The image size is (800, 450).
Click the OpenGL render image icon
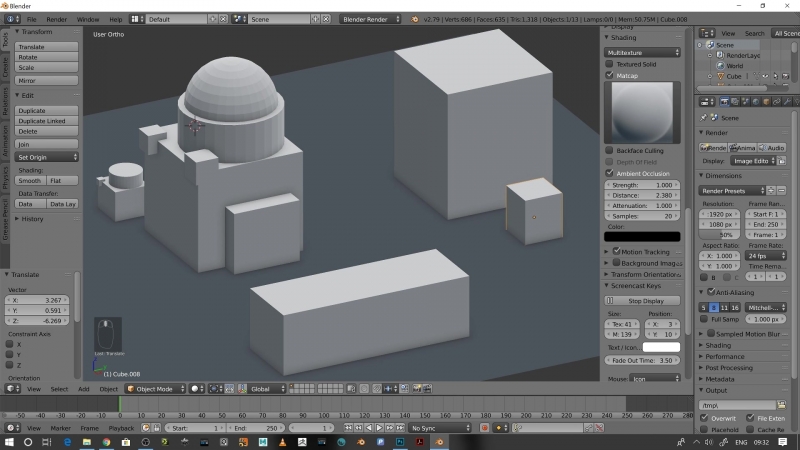pyautogui.click(x=417, y=389)
